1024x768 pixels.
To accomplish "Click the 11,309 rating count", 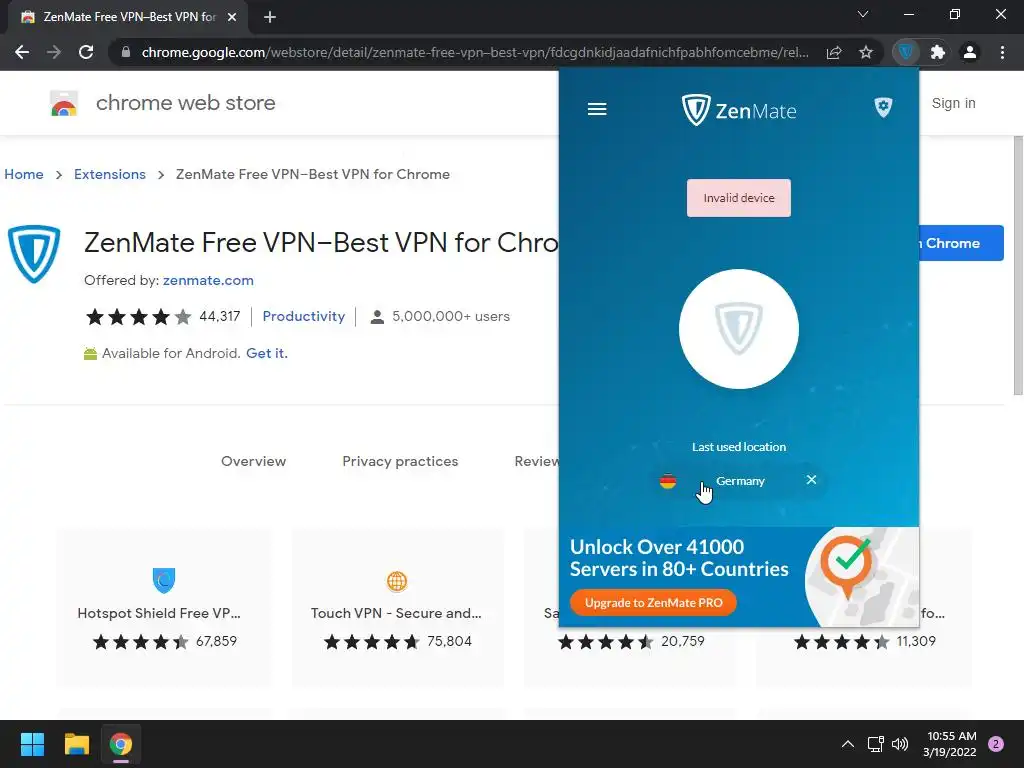I will click(916, 641).
